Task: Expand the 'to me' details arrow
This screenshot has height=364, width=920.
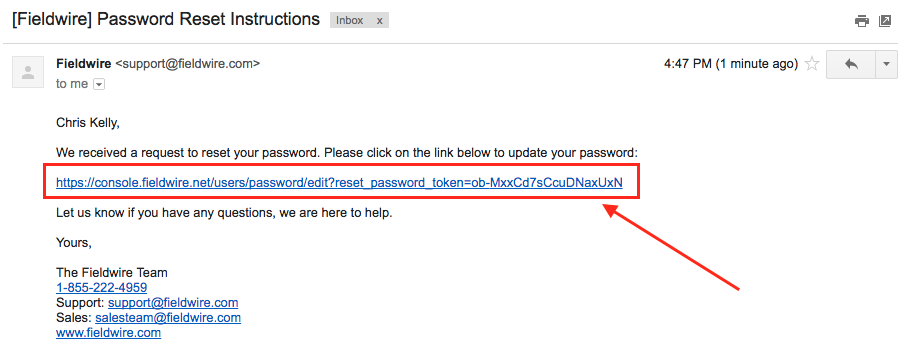Action: point(99,85)
